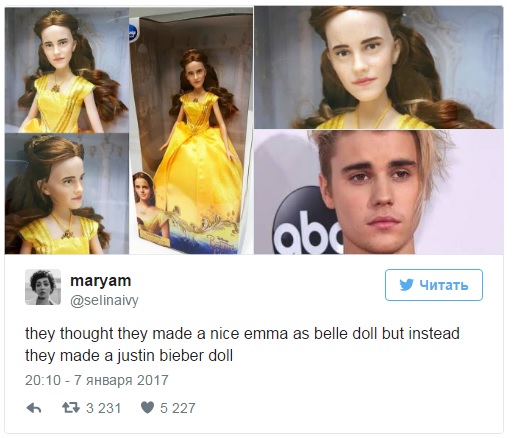Like the tweet with heart icon
The image size is (514, 438).
pos(147,407)
